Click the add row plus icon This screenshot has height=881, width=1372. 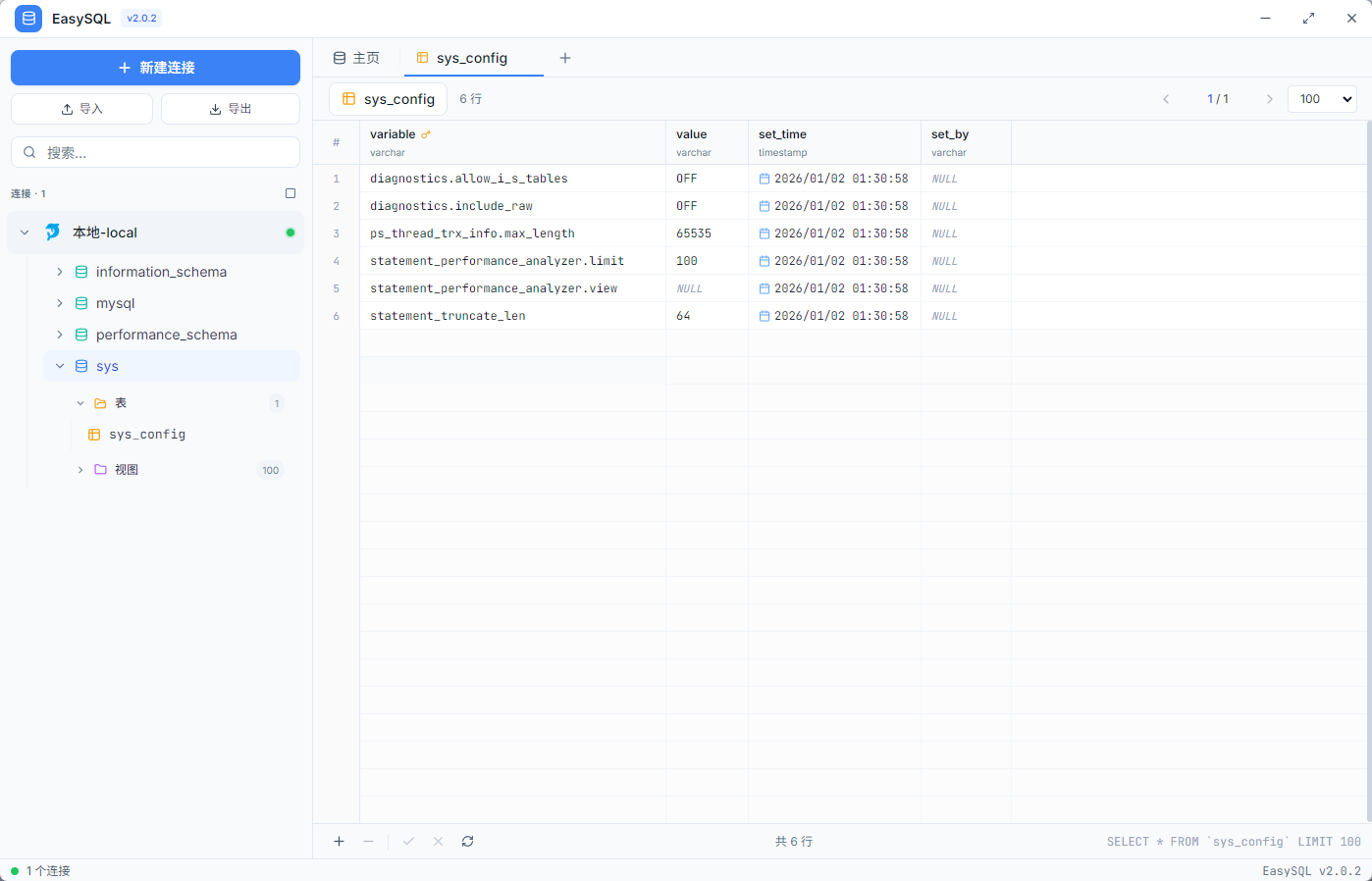point(339,842)
